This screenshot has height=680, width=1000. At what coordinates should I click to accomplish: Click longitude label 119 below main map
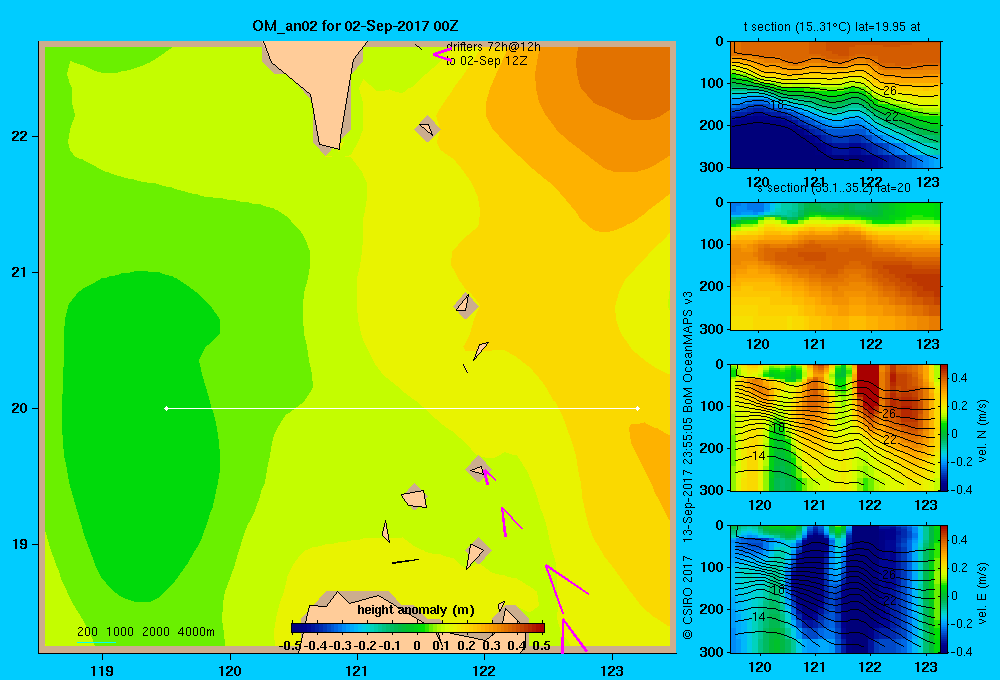click(x=102, y=670)
